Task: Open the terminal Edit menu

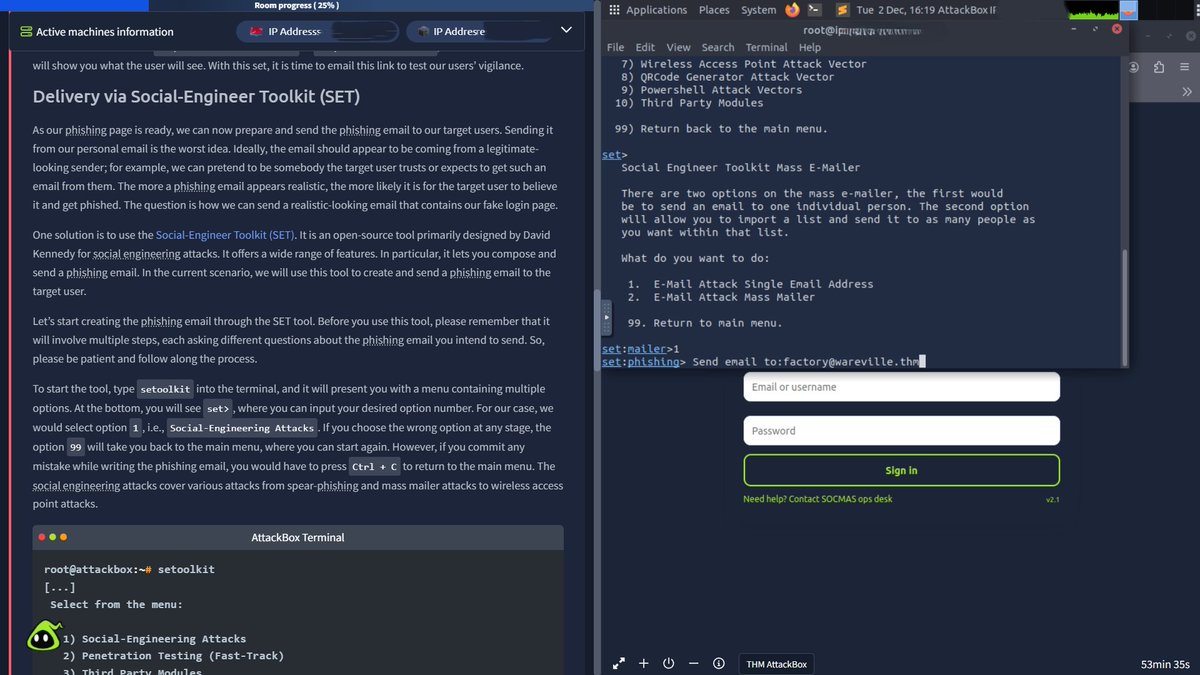Action: pyautogui.click(x=645, y=47)
